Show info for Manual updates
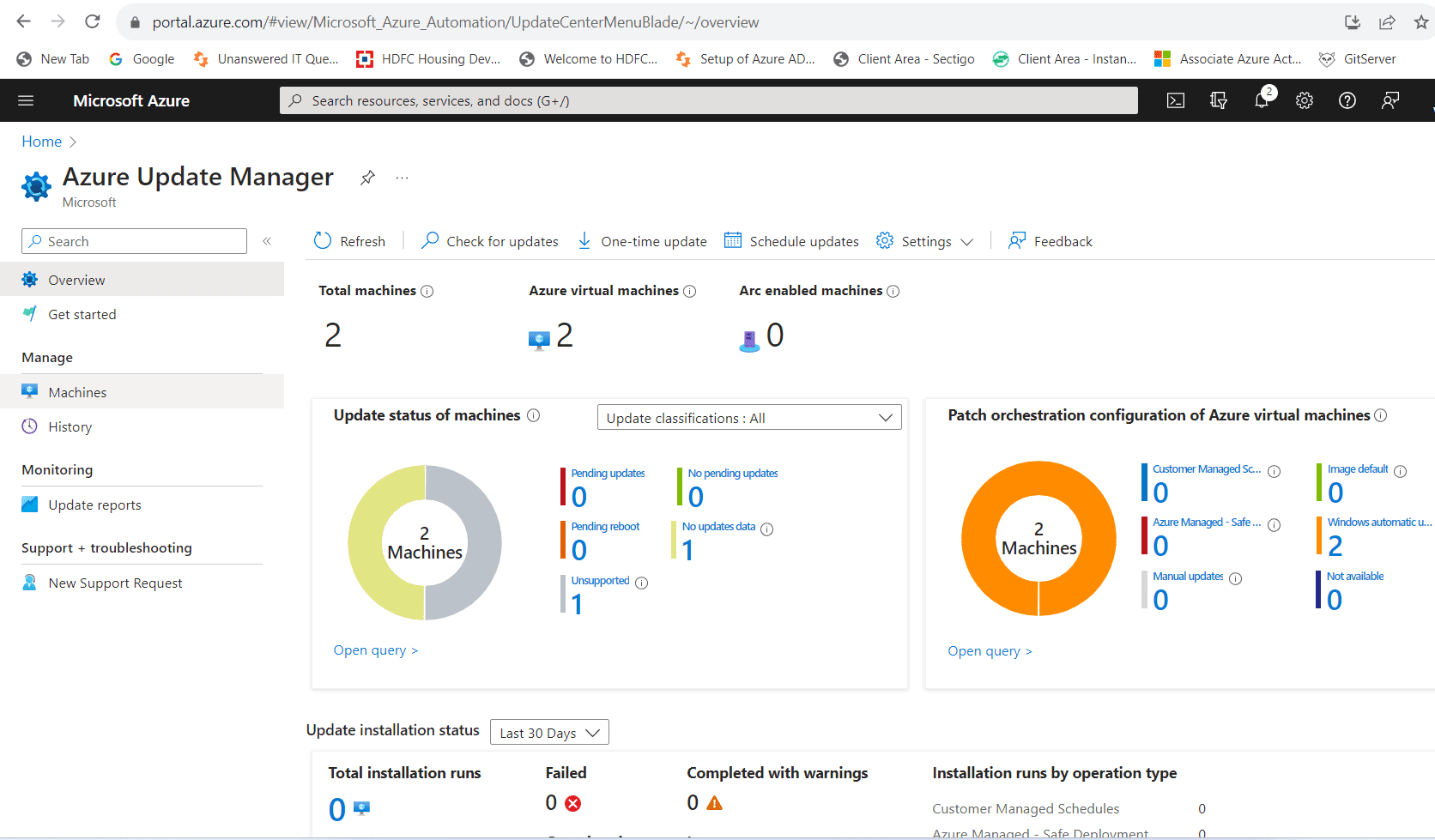This screenshot has width=1435, height=840. click(x=1236, y=578)
